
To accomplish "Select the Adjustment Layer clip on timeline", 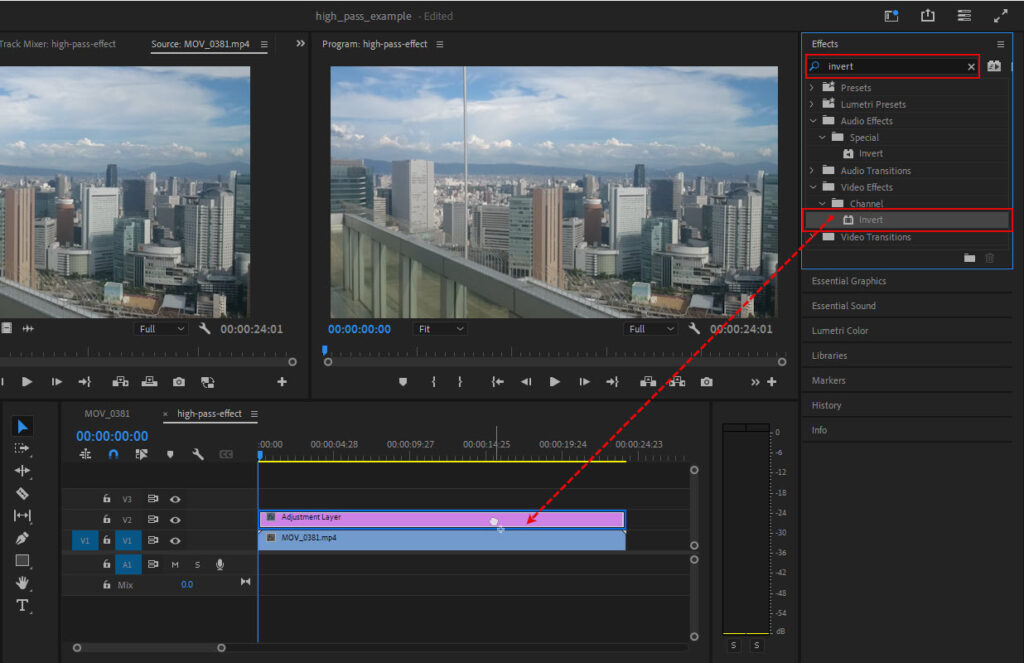I will 400,518.
